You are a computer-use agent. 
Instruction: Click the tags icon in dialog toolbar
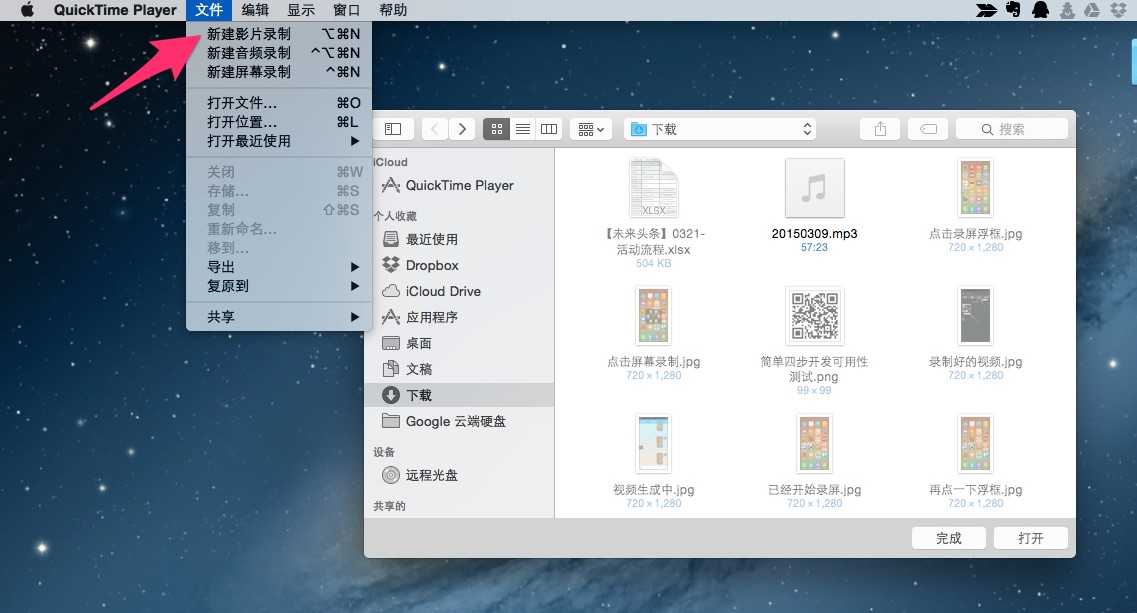coord(928,129)
